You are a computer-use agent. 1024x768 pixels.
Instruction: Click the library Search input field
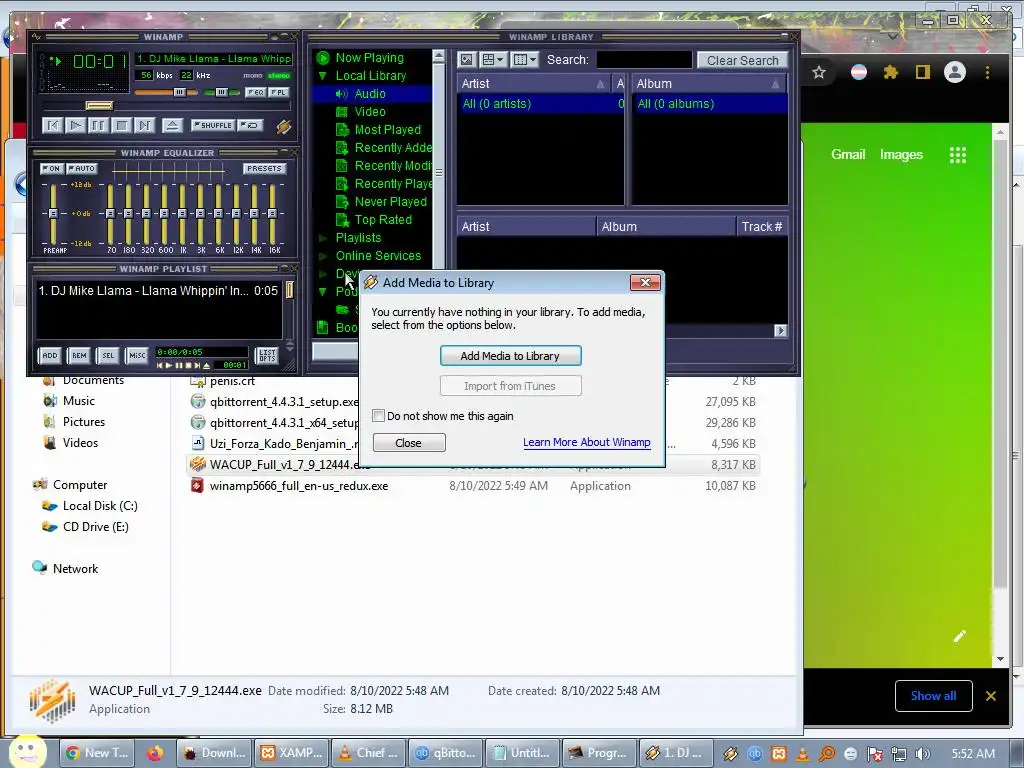pyautogui.click(x=644, y=60)
